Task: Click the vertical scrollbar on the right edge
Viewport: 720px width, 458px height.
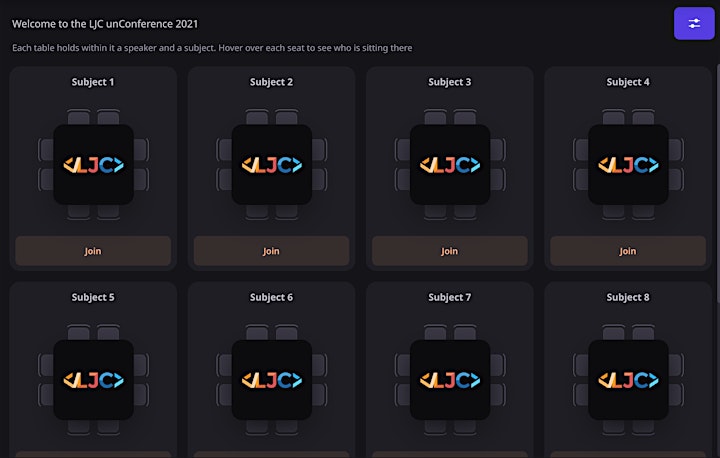Action: coord(718,184)
